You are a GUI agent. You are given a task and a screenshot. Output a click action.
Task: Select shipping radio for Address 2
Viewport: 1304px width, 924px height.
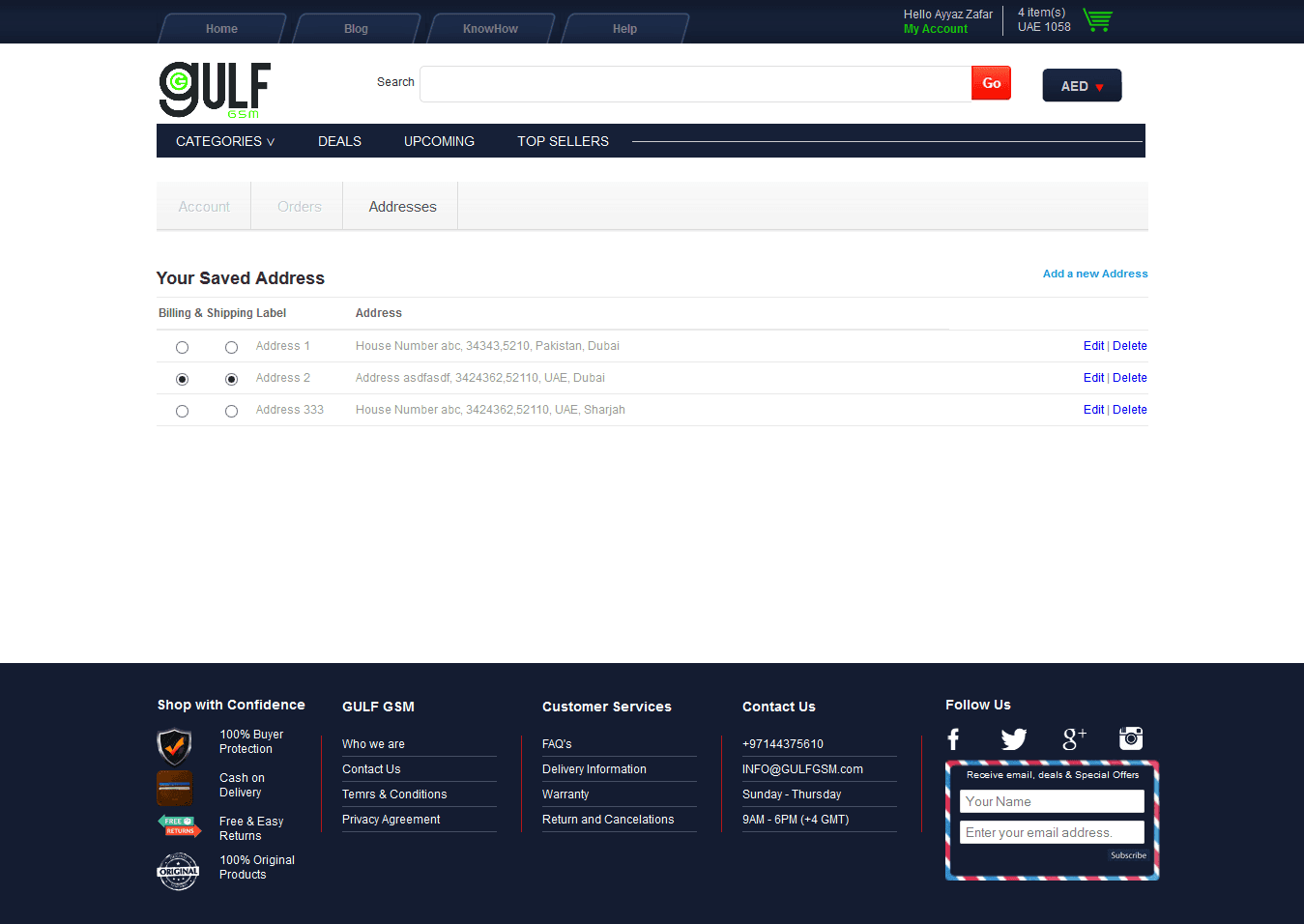(231, 379)
